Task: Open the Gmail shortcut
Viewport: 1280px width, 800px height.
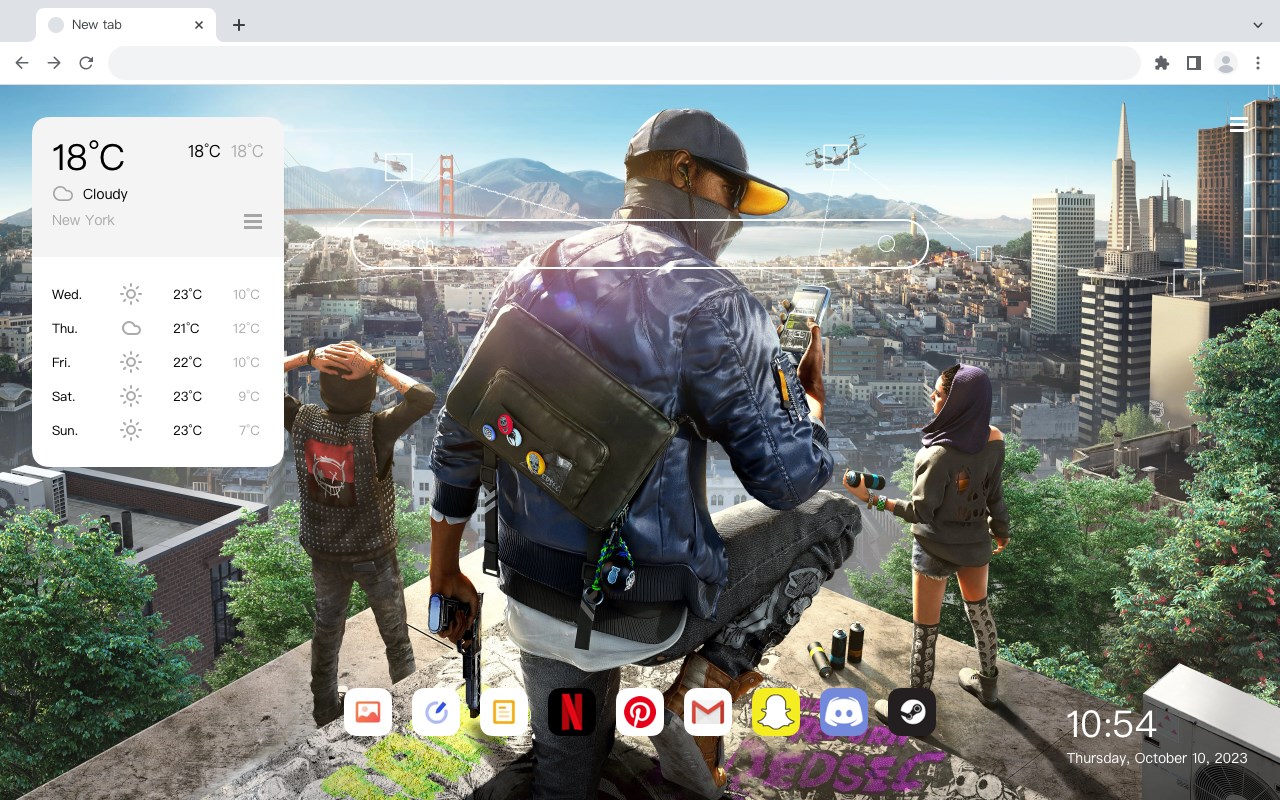Action: [708, 712]
